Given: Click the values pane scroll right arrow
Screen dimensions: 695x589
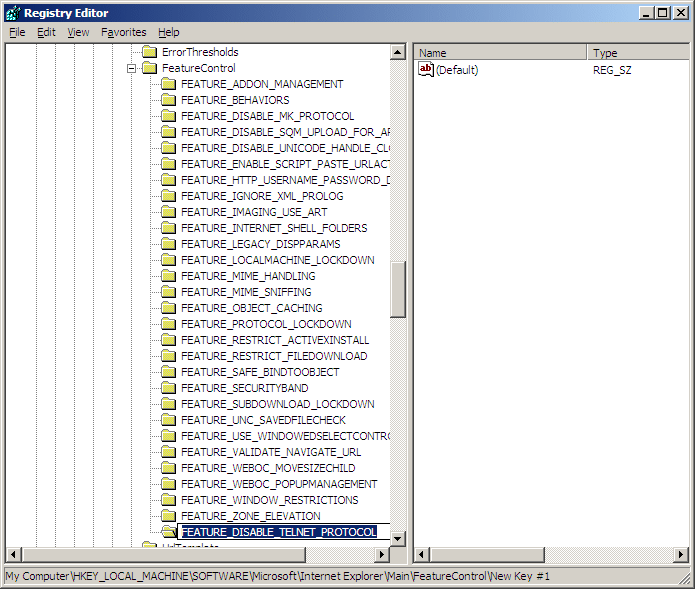Looking at the screenshot, I should pyautogui.click(x=682, y=554).
